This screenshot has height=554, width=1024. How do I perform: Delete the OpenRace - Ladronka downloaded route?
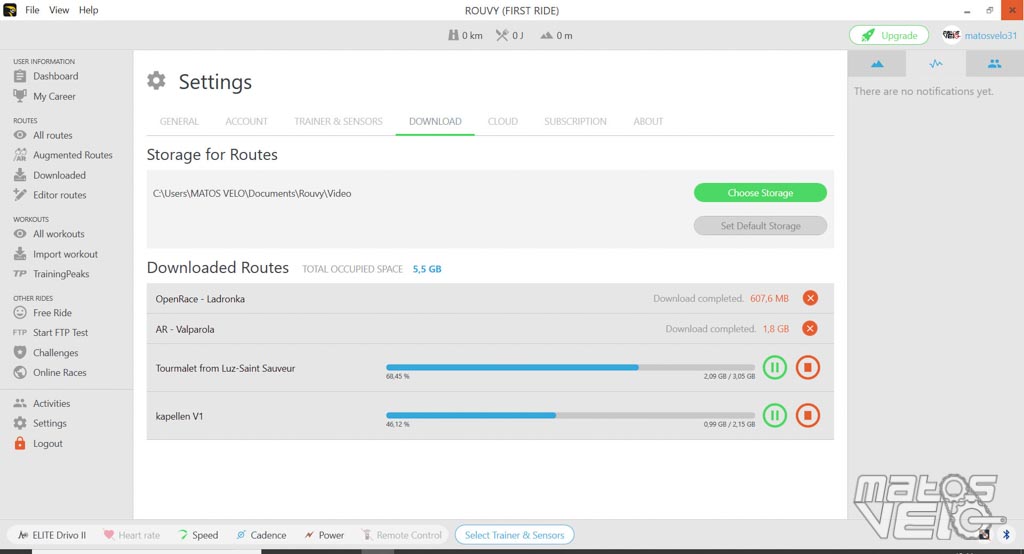(x=810, y=298)
